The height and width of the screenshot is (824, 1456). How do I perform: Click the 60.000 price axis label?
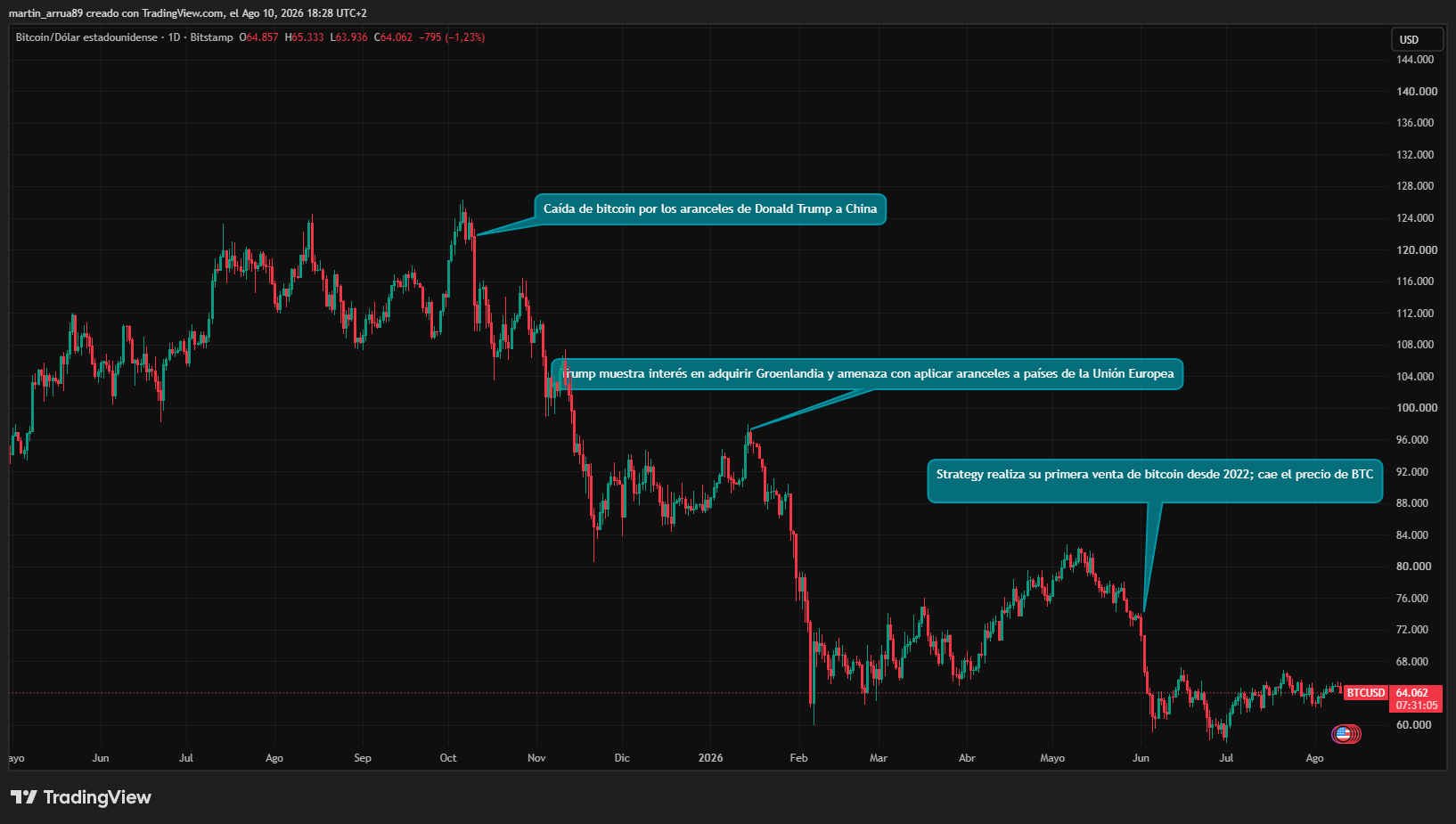coord(1413,725)
